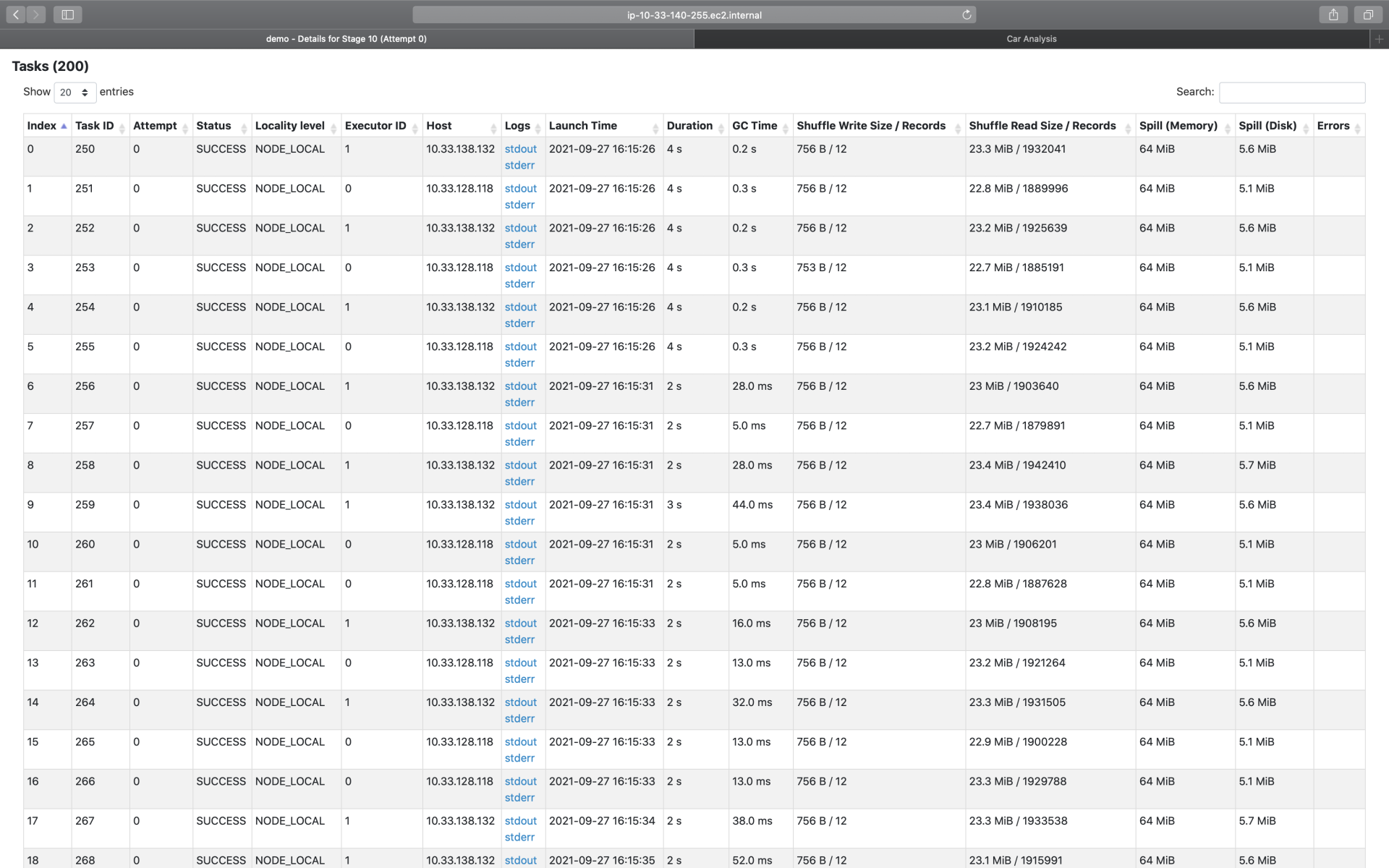Open the Show entries dropdown

(75, 93)
